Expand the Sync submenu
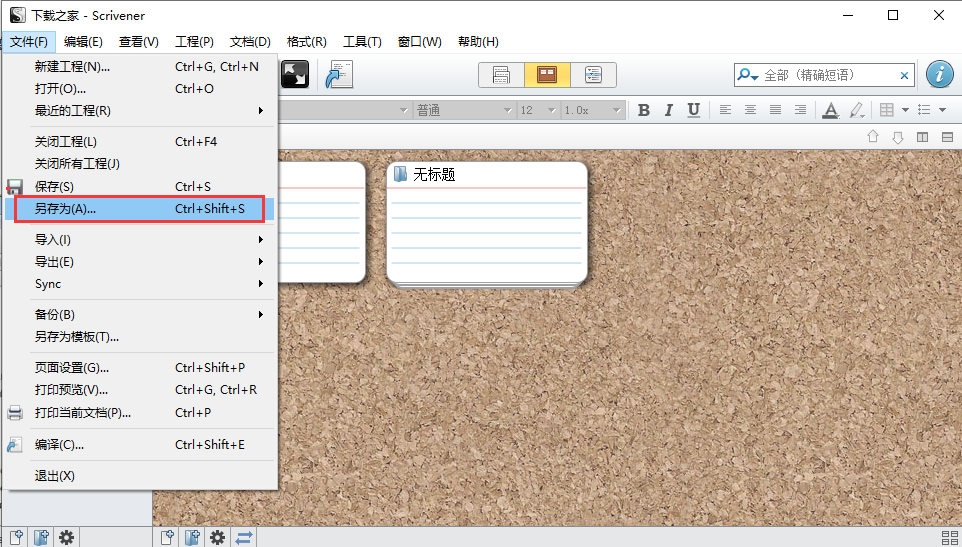Image resolution: width=962 pixels, height=547 pixels. (139, 284)
